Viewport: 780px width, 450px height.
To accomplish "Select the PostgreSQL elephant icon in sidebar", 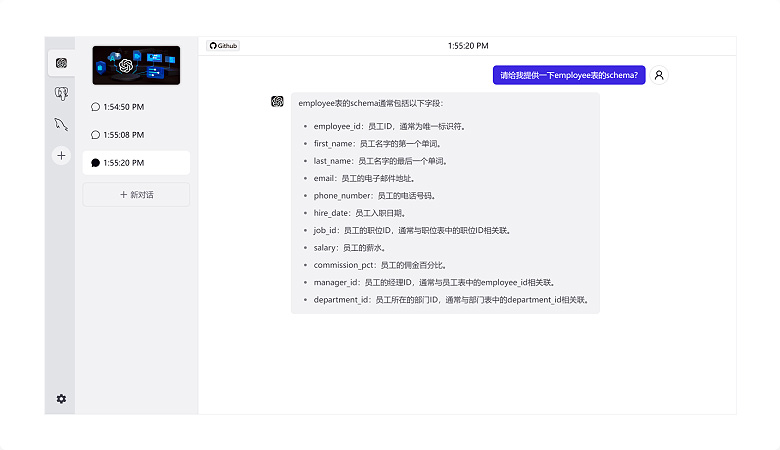I will pos(61,93).
